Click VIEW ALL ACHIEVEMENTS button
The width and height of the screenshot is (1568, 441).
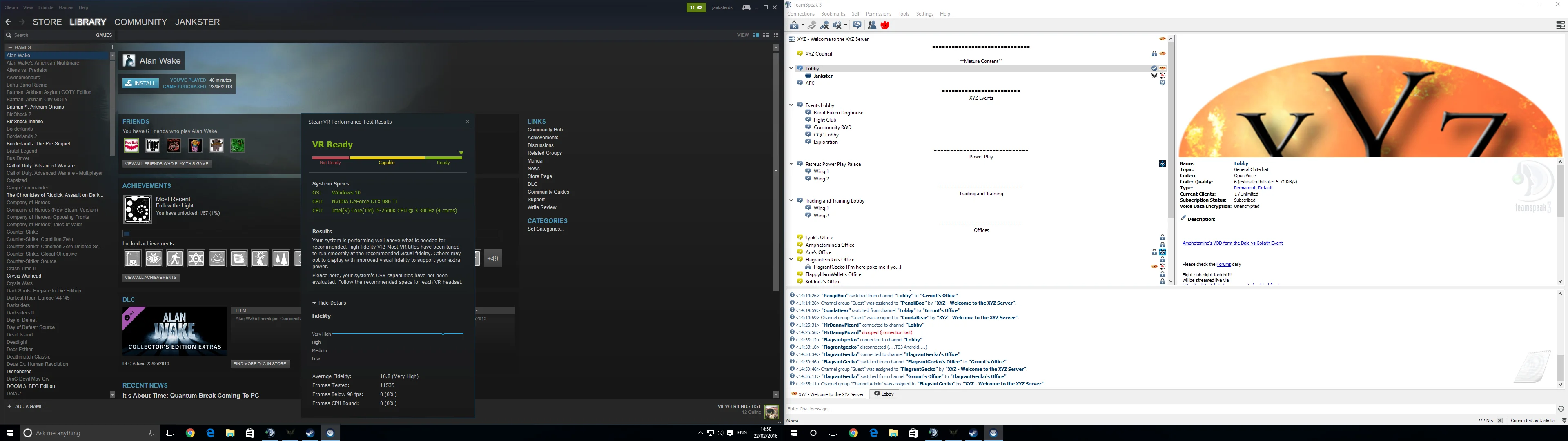click(x=151, y=277)
